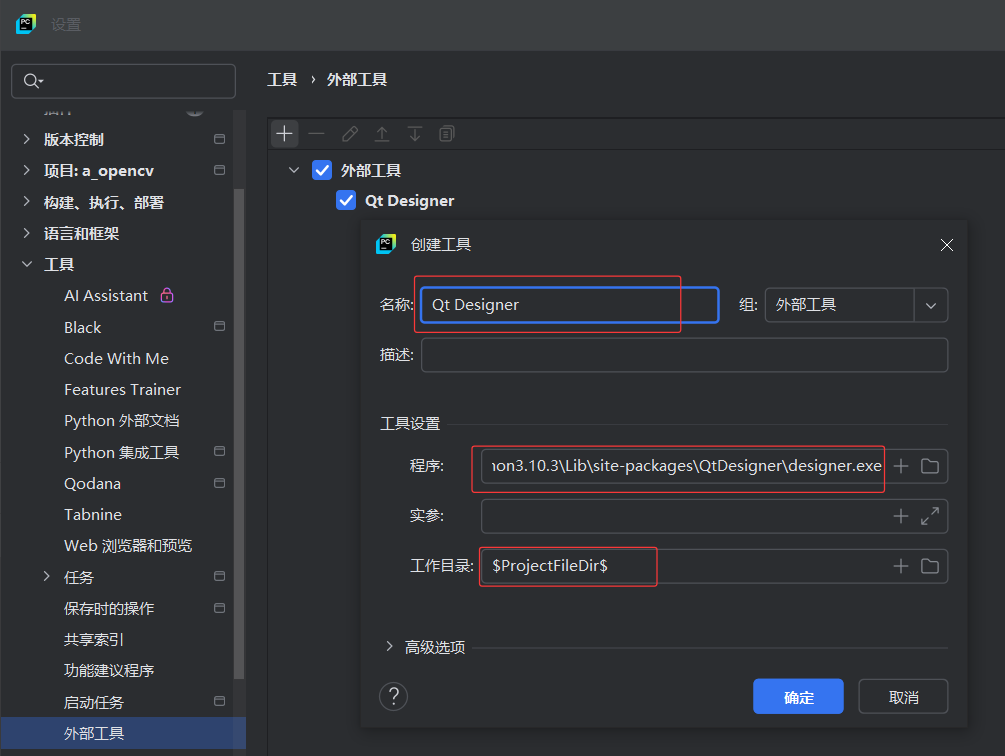This screenshot has height=756, width=1005.
Task: Click the Copy tool icon in toolbar
Action: 447,134
